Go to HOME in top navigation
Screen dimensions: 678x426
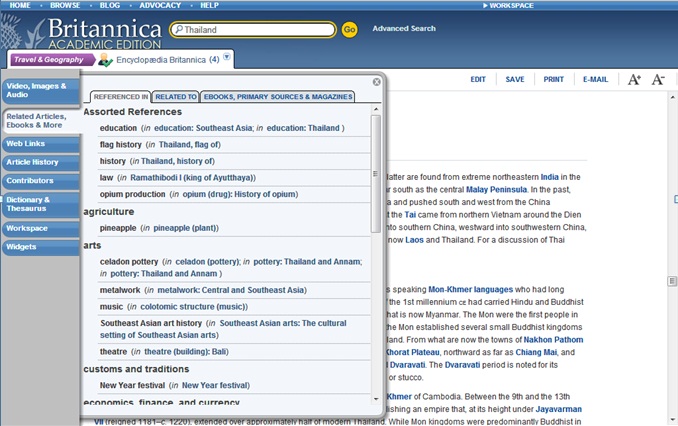pos(20,5)
